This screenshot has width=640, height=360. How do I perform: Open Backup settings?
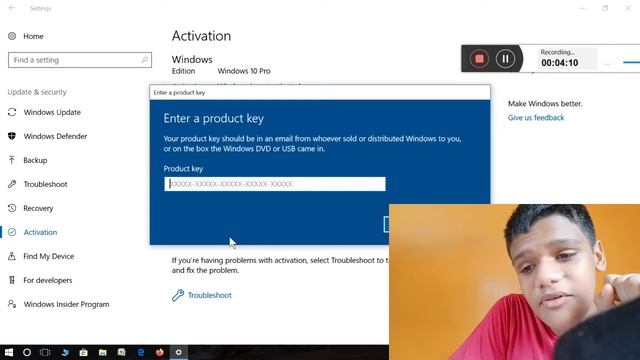click(x=35, y=160)
